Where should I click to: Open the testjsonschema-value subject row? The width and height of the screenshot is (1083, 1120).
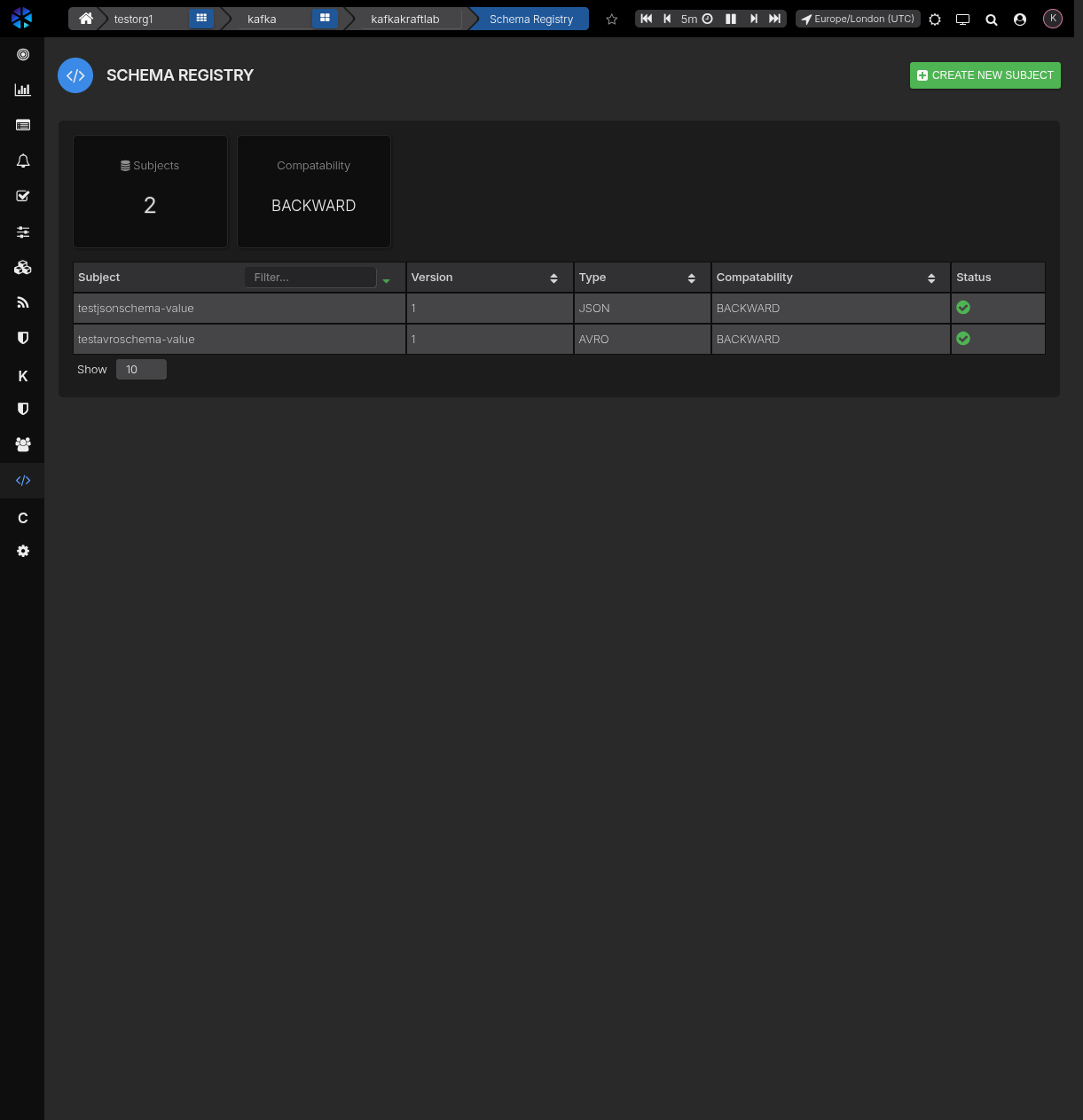[136, 309]
